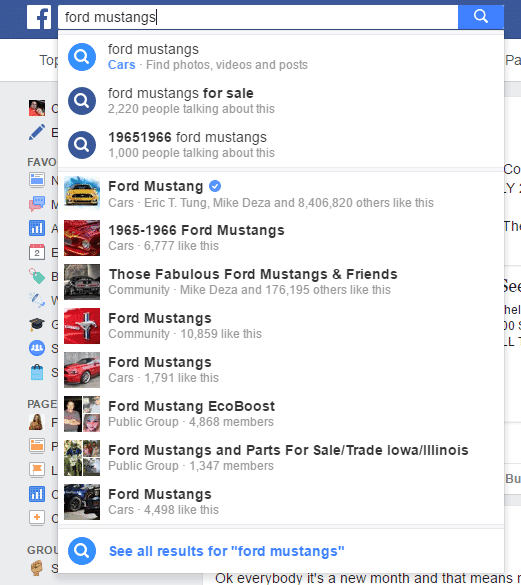521x585 pixels.
Task: Click the fist icon under Groups
Action: coord(37,568)
